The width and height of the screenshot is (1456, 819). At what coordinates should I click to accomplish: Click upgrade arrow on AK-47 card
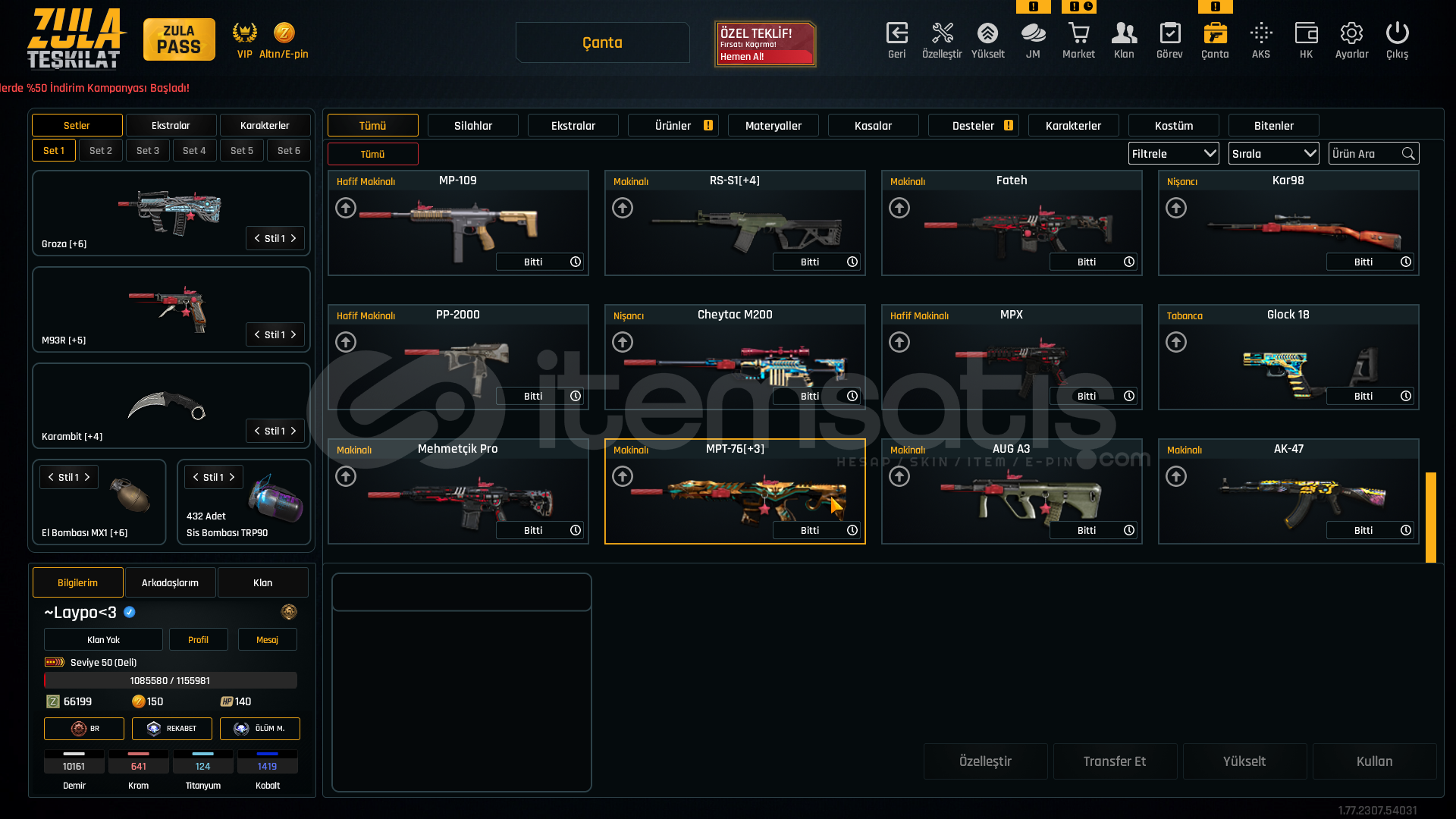[x=1176, y=476]
